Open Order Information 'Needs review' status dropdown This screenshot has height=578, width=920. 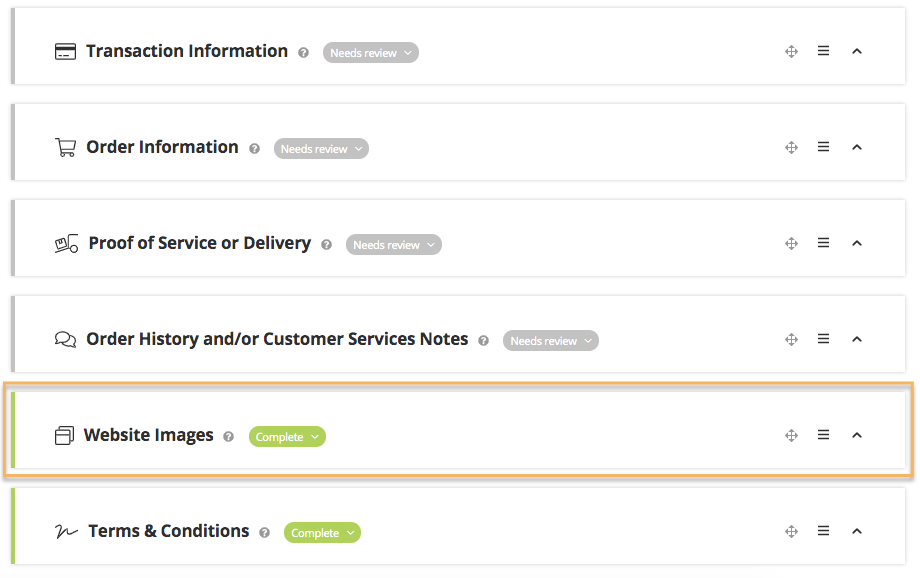coord(321,149)
